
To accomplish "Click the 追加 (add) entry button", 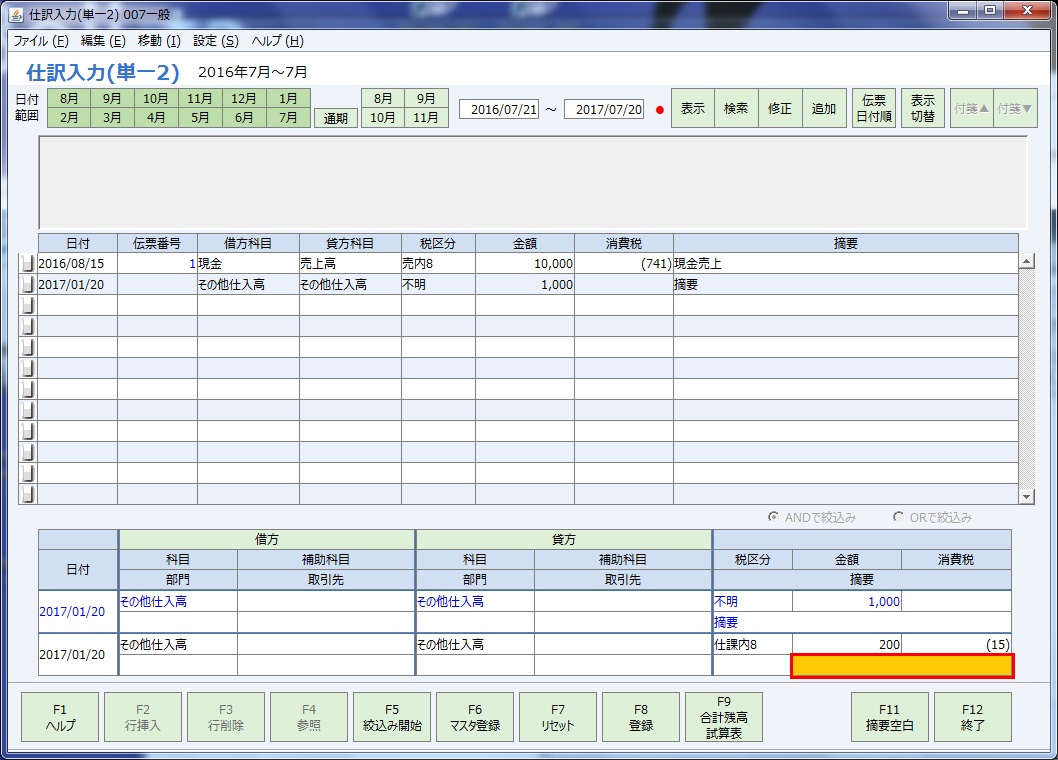I will click(823, 108).
